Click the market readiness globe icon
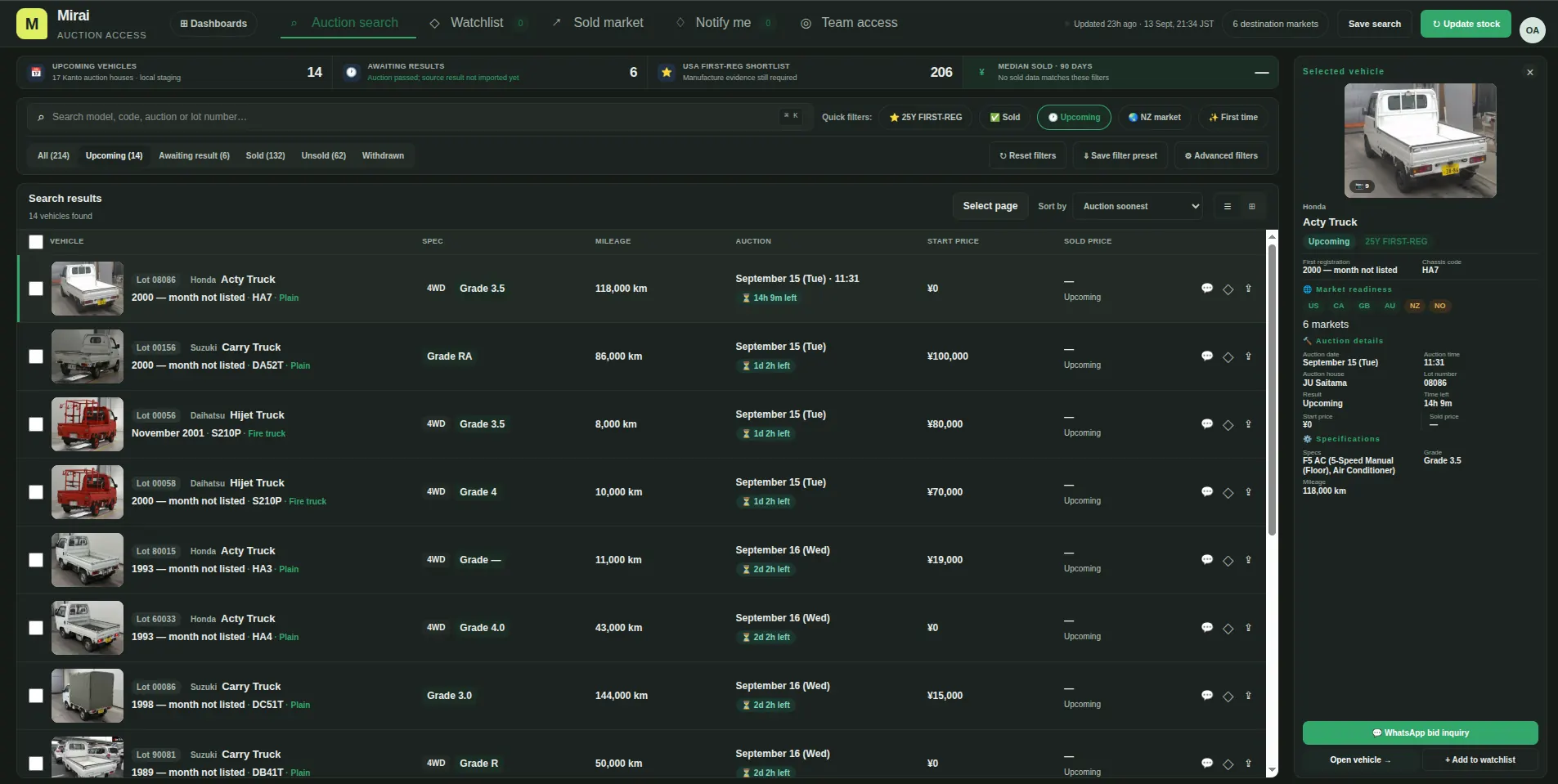The width and height of the screenshot is (1558, 784). tap(1307, 289)
